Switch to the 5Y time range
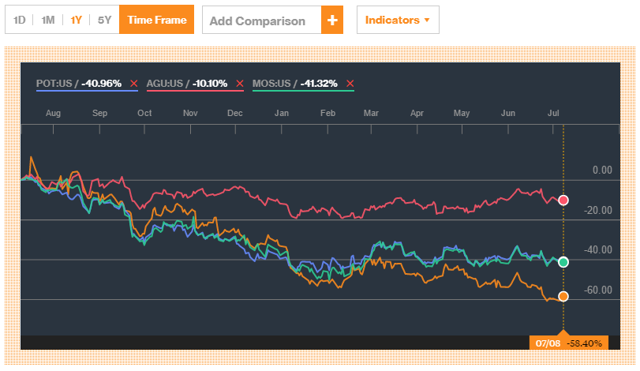Viewport: 640px width, 371px height. [104, 20]
